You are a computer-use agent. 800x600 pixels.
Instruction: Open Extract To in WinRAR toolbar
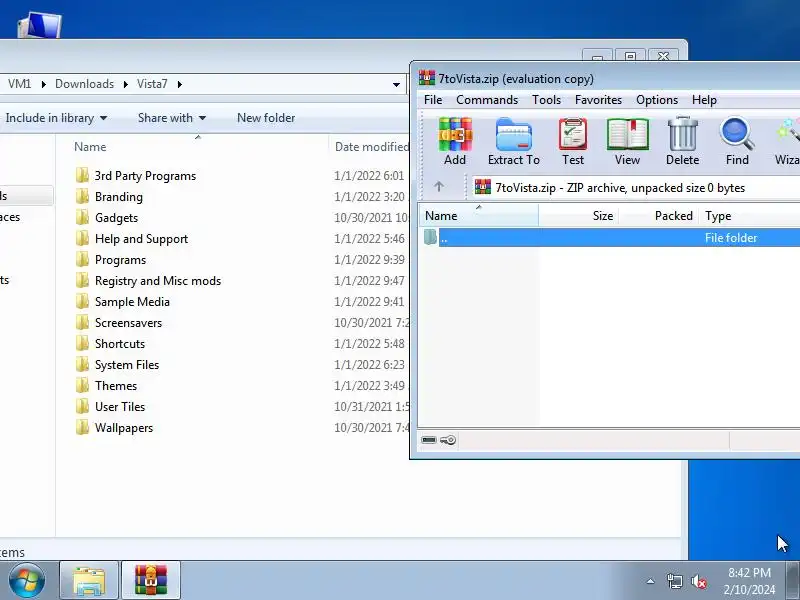(x=513, y=135)
